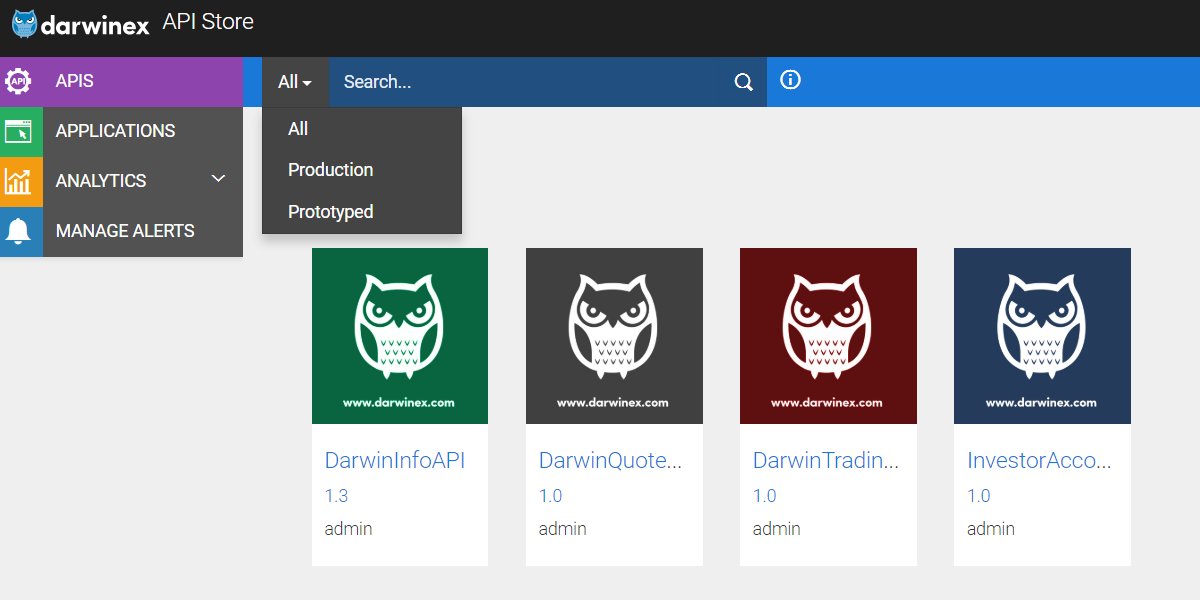Click the info circle icon
Screen dimensions: 1200x600
tap(790, 80)
